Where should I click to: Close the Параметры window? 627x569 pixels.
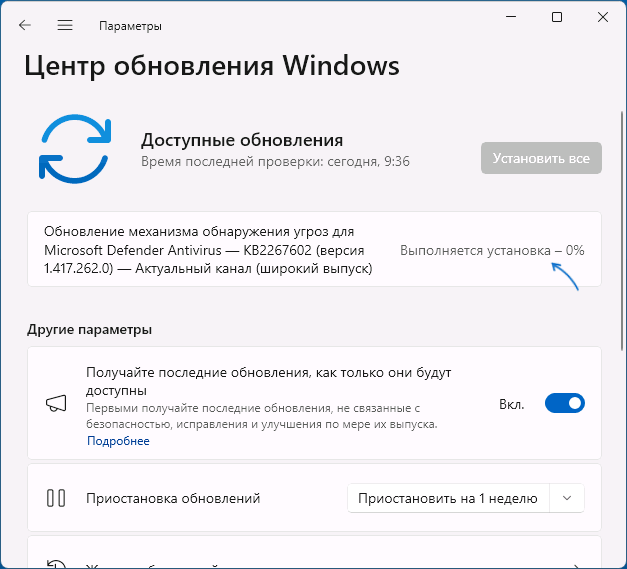603,17
